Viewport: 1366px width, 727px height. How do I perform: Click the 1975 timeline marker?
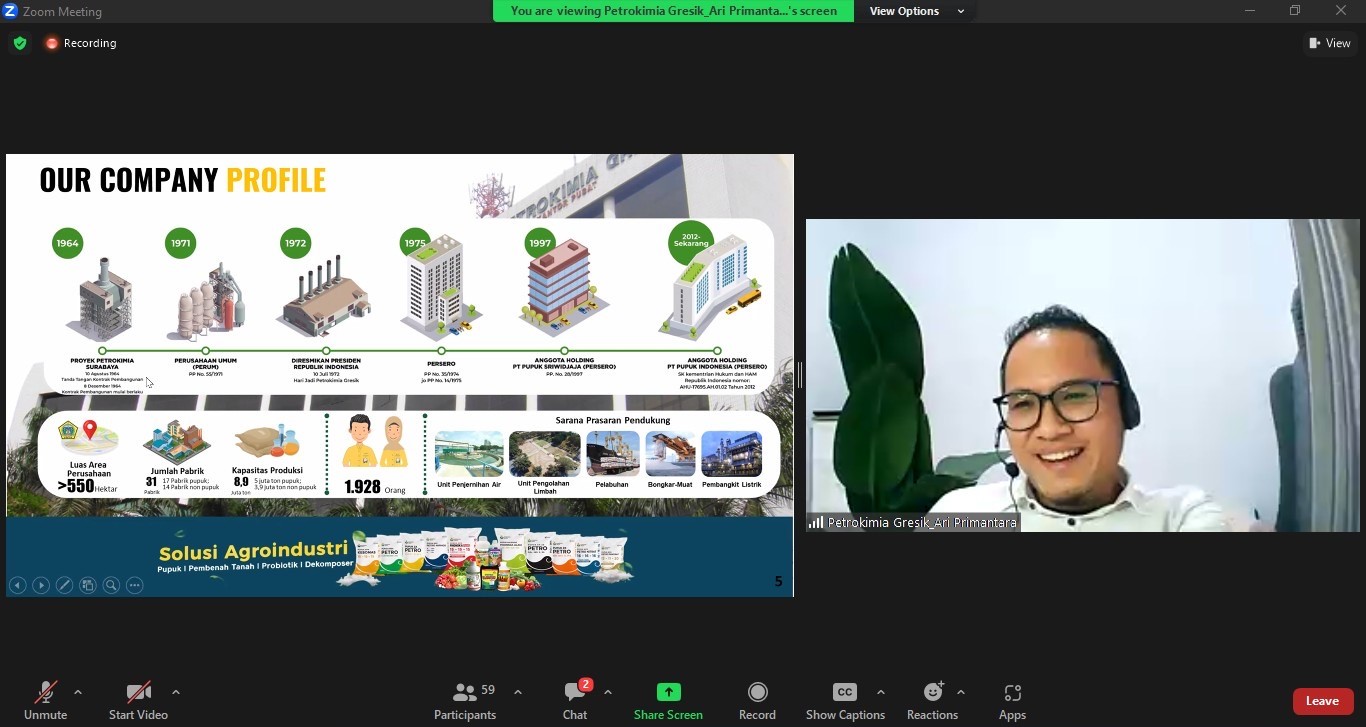tap(414, 243)
